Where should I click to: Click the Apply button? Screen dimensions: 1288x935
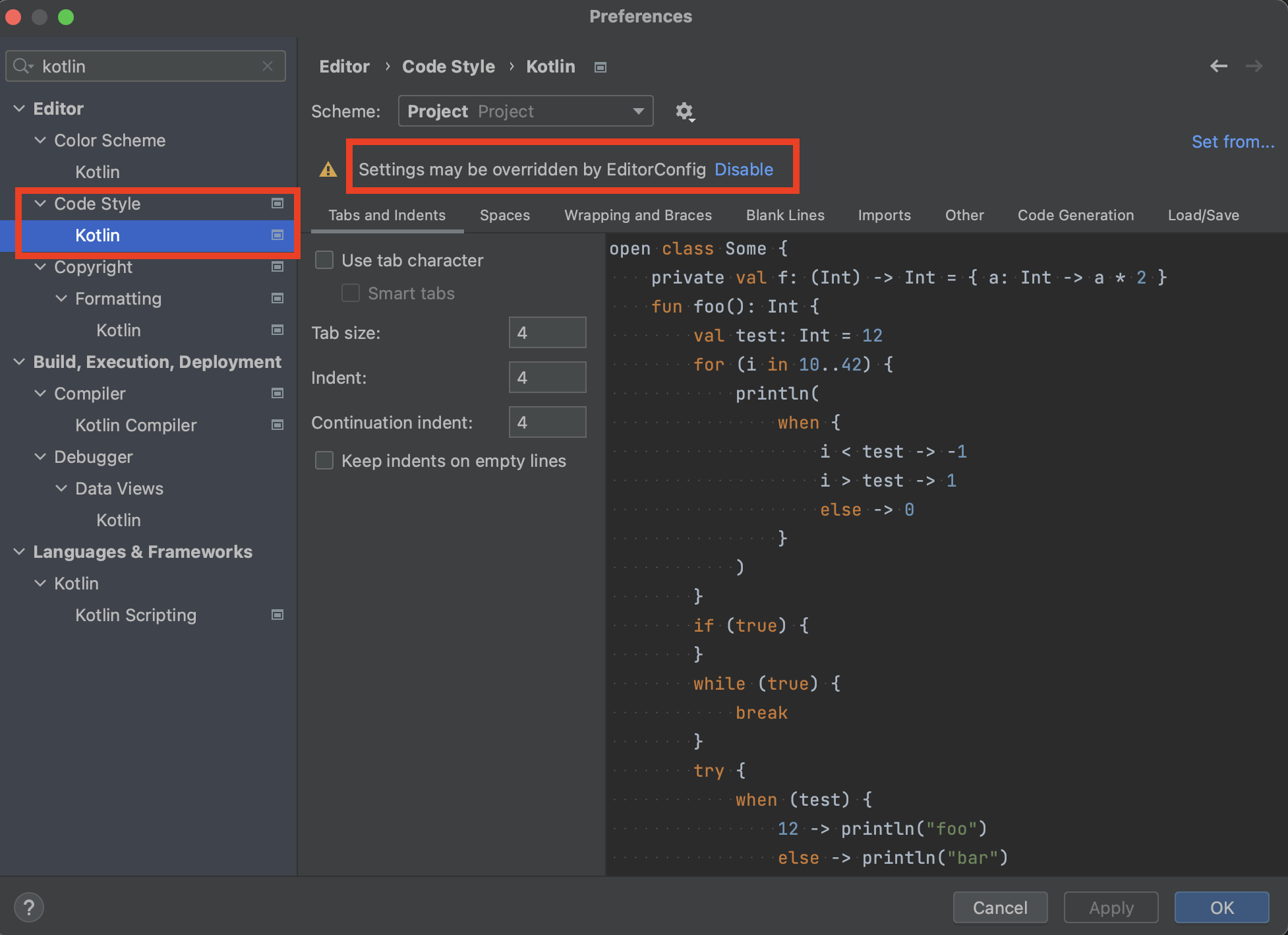(x=1111, y=907)
